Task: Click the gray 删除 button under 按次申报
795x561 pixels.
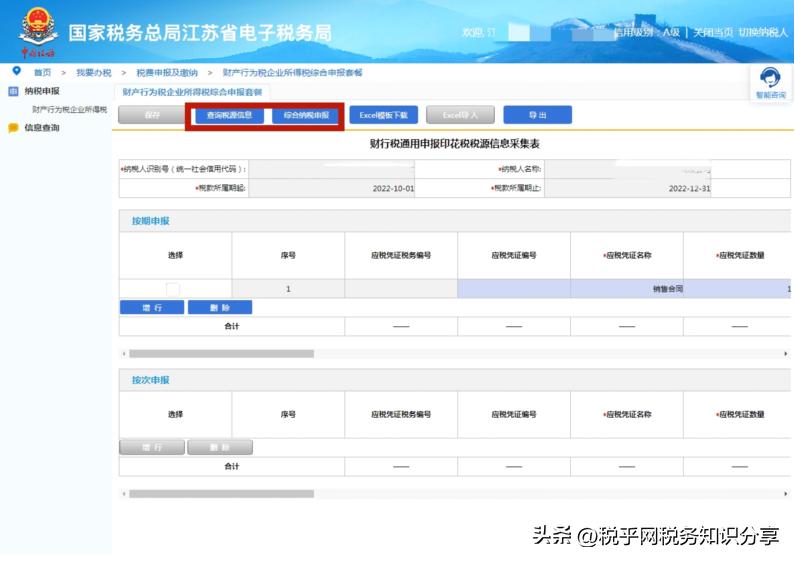Action: (220, 447)
